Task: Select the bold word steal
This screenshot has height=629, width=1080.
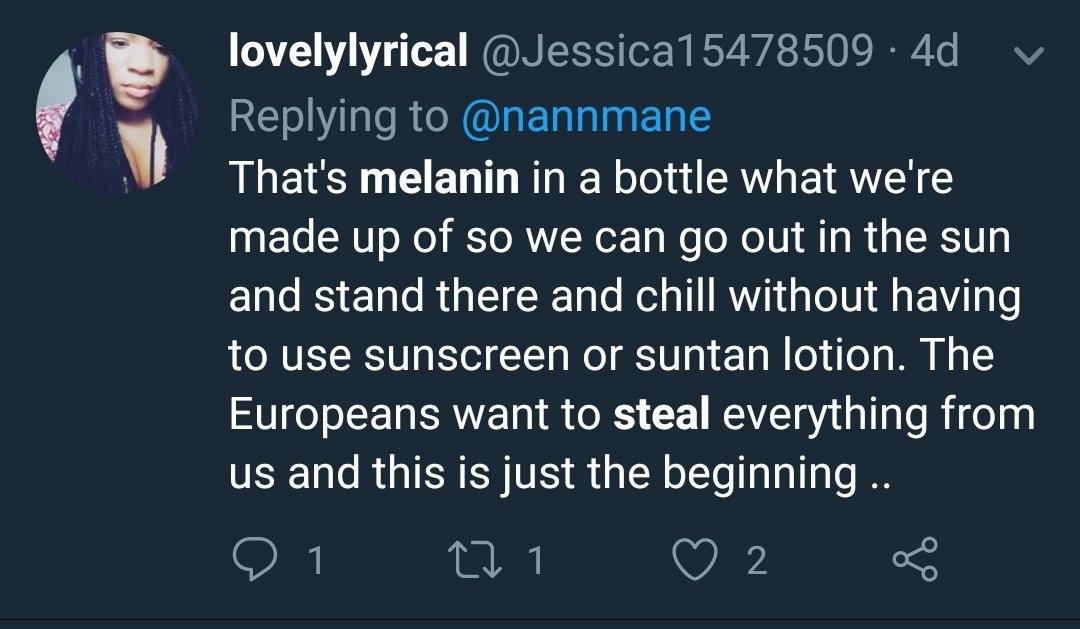Action: pyautogui.click(x=661, y=413)
